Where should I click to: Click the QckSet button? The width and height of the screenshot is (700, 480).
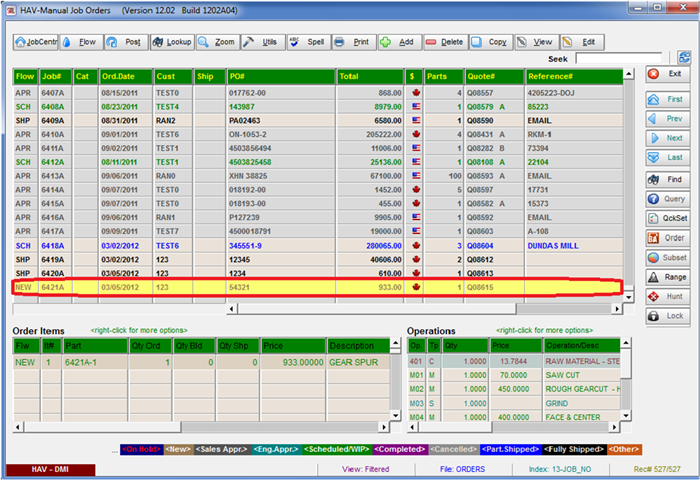coord(667,218)
